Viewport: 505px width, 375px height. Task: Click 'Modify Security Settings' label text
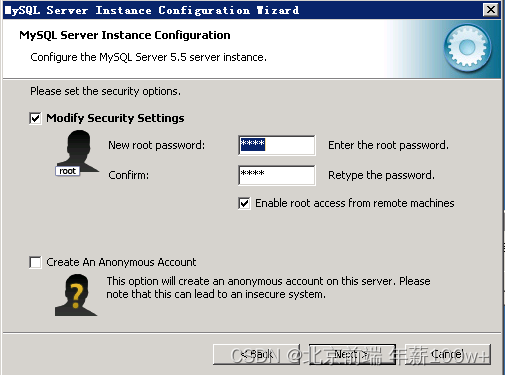click(x=115, y=118)
